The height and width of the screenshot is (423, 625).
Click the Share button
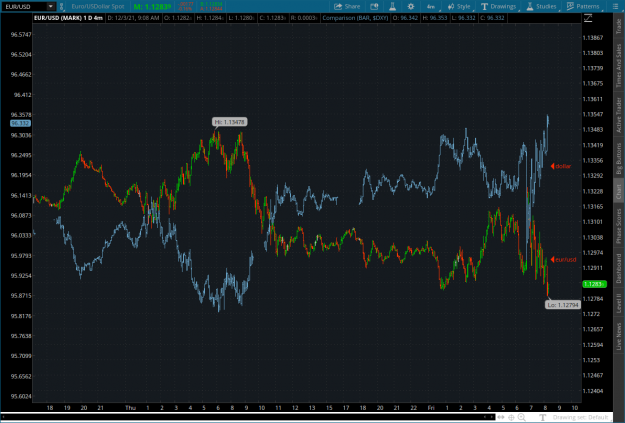[x=347, y=6]
